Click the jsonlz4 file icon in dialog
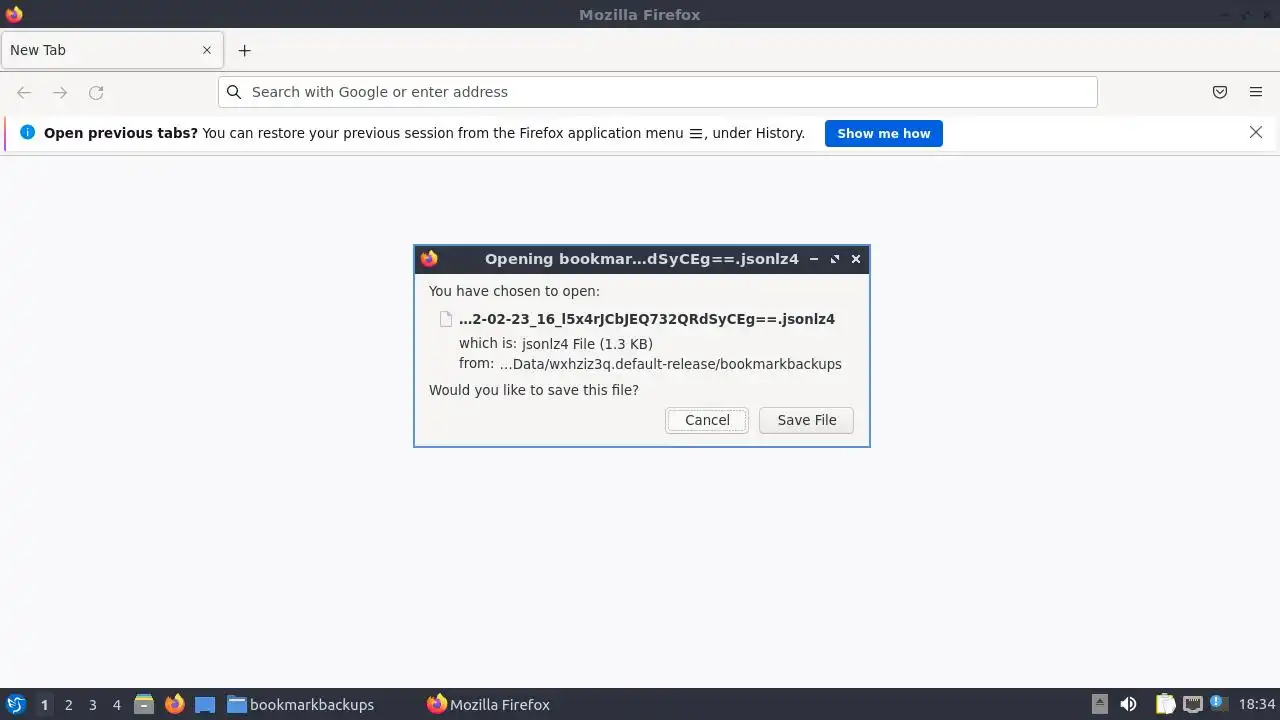 (446, 319)
